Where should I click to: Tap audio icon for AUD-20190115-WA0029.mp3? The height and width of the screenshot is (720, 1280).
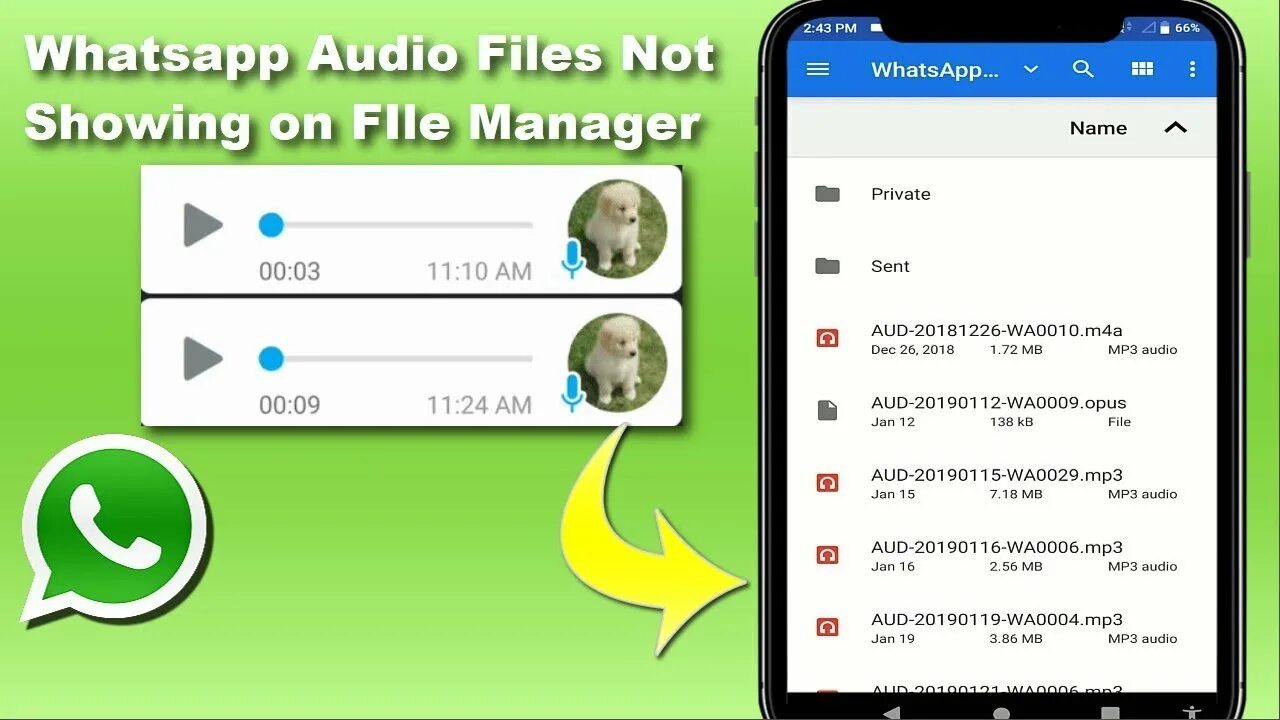[x=827, y=483]
